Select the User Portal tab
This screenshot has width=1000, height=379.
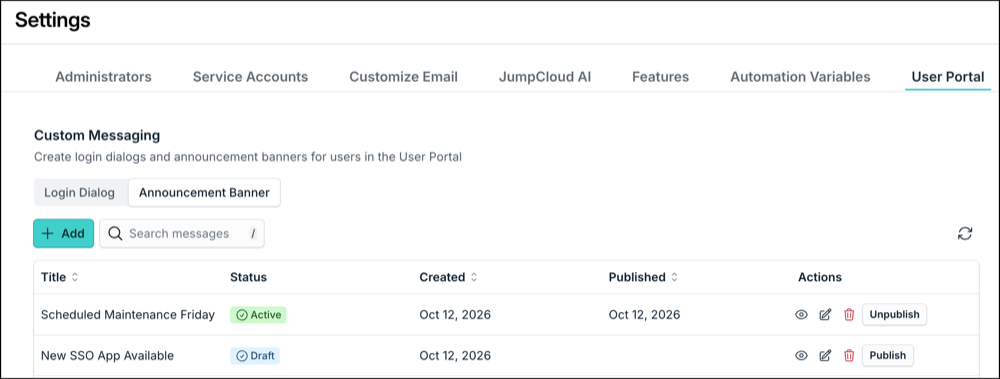pos(948,77)
